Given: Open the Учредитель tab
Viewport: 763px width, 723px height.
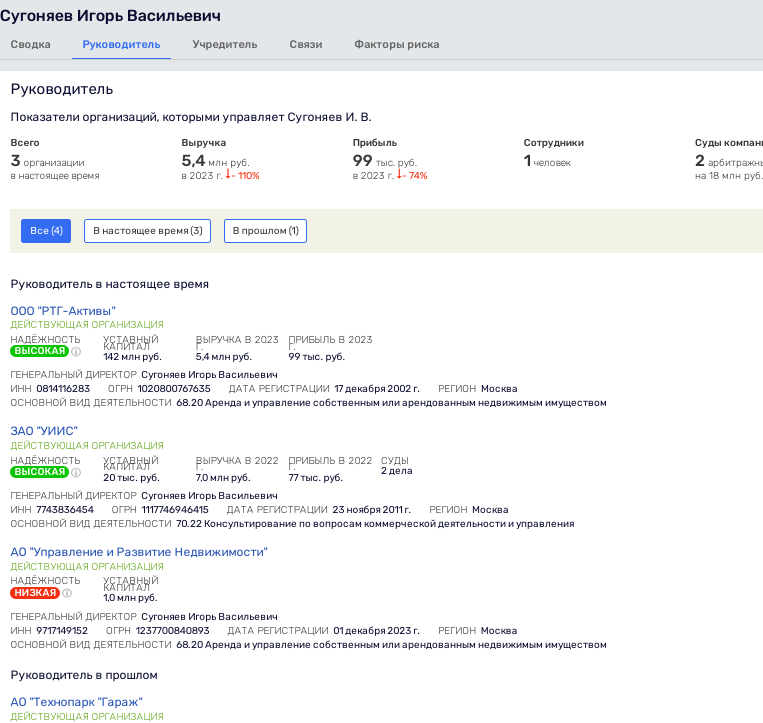Looking at the screenshot, I should point(225,44).
